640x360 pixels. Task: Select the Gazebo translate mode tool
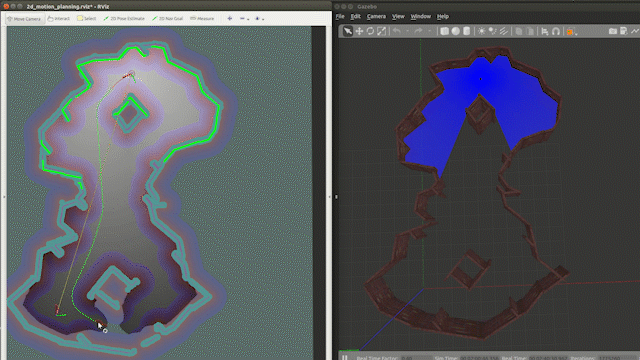point(359,31)
